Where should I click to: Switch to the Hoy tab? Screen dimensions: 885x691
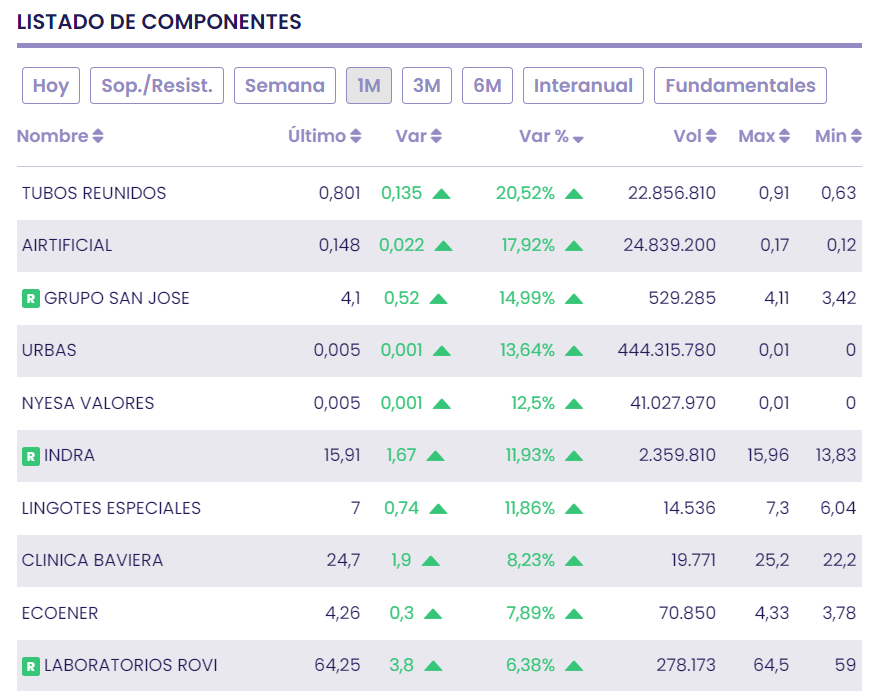click(x=50, y=86)
